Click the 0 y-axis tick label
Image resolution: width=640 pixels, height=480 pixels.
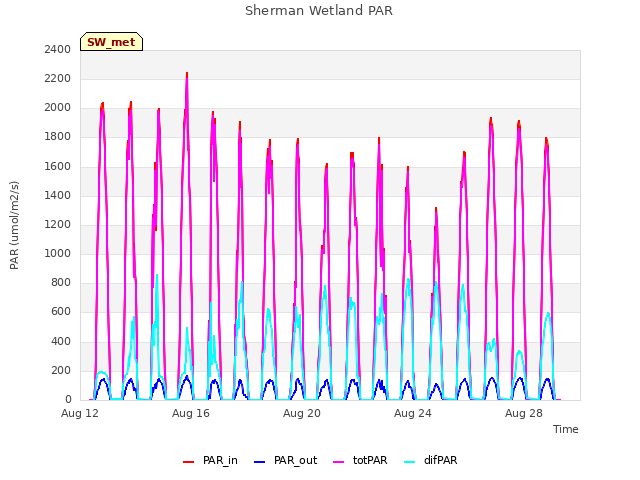[x=68, y=400]
